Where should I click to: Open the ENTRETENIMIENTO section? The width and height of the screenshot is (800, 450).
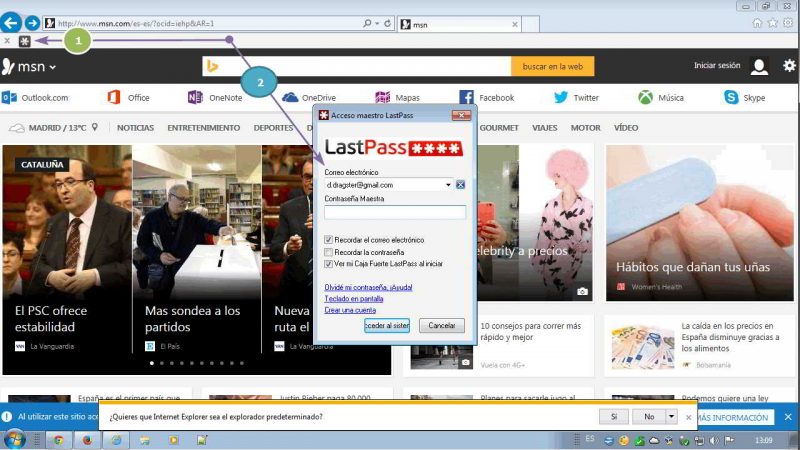click(x=204, y=128)
